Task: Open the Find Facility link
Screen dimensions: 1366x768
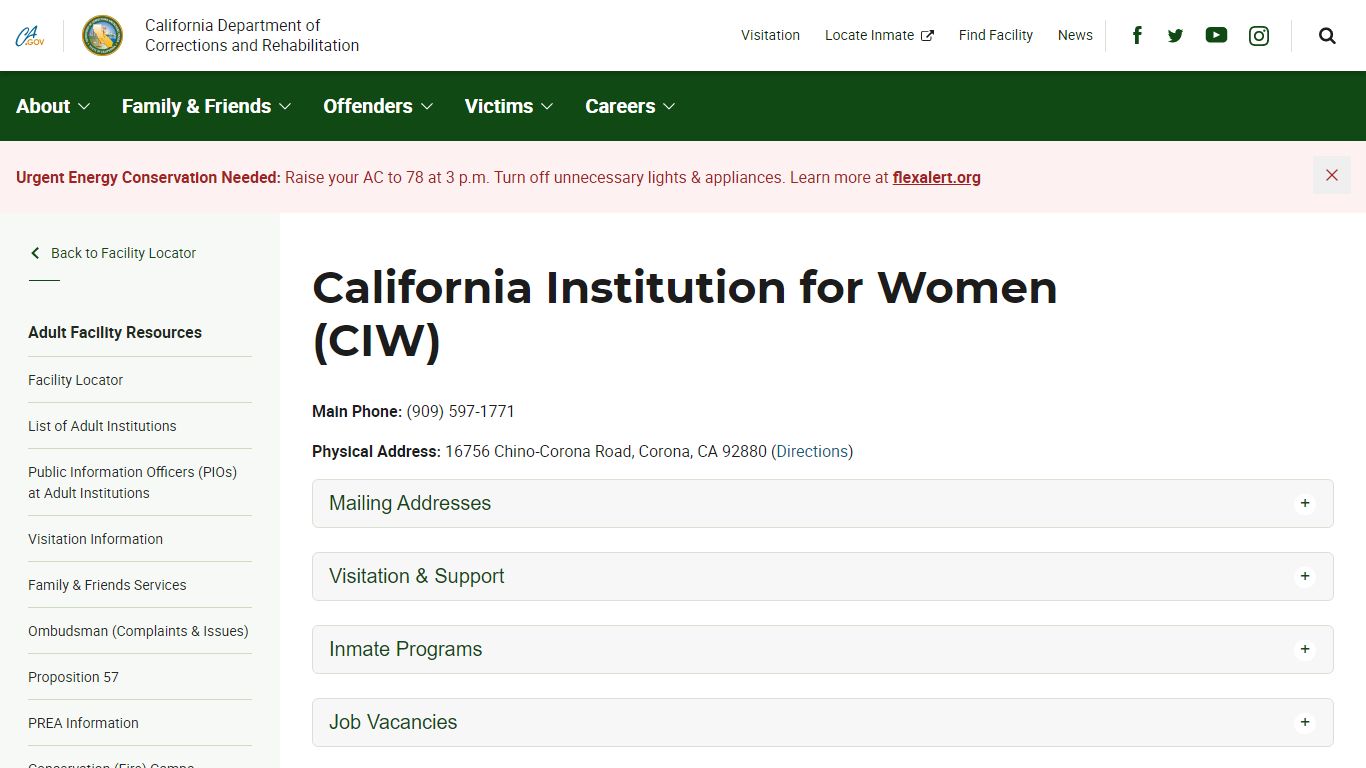Action: click(995, 35)
